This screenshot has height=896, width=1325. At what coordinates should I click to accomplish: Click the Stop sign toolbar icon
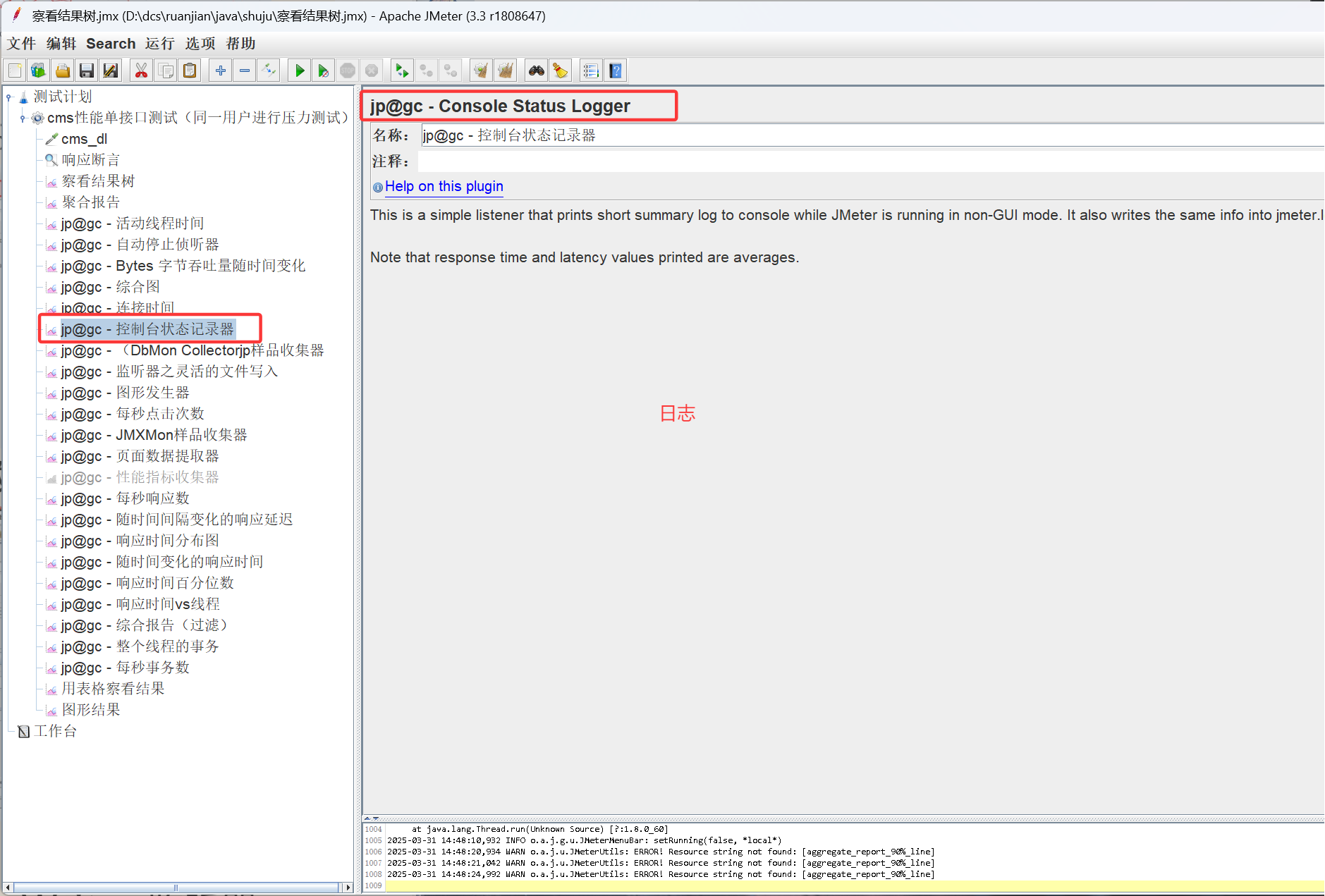point(348,70)
